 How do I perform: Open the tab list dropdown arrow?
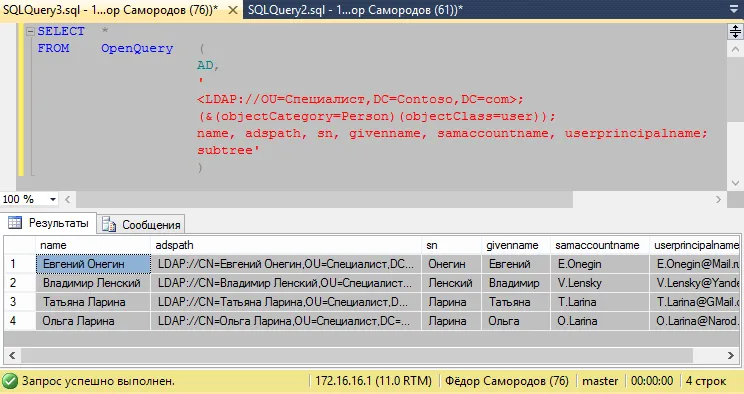pyautogui.click(x=734, y=9)
